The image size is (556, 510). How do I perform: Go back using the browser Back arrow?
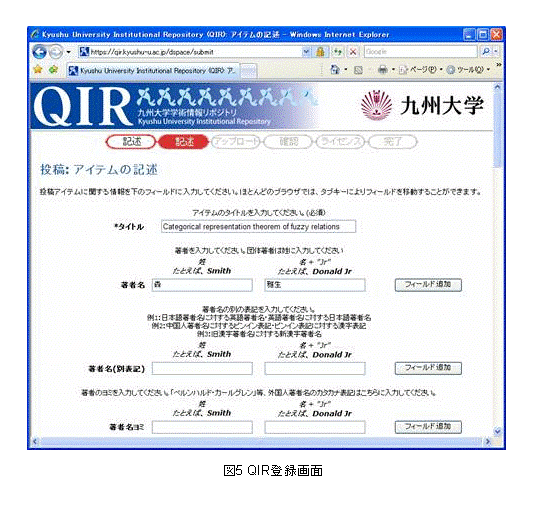(39, 52)
